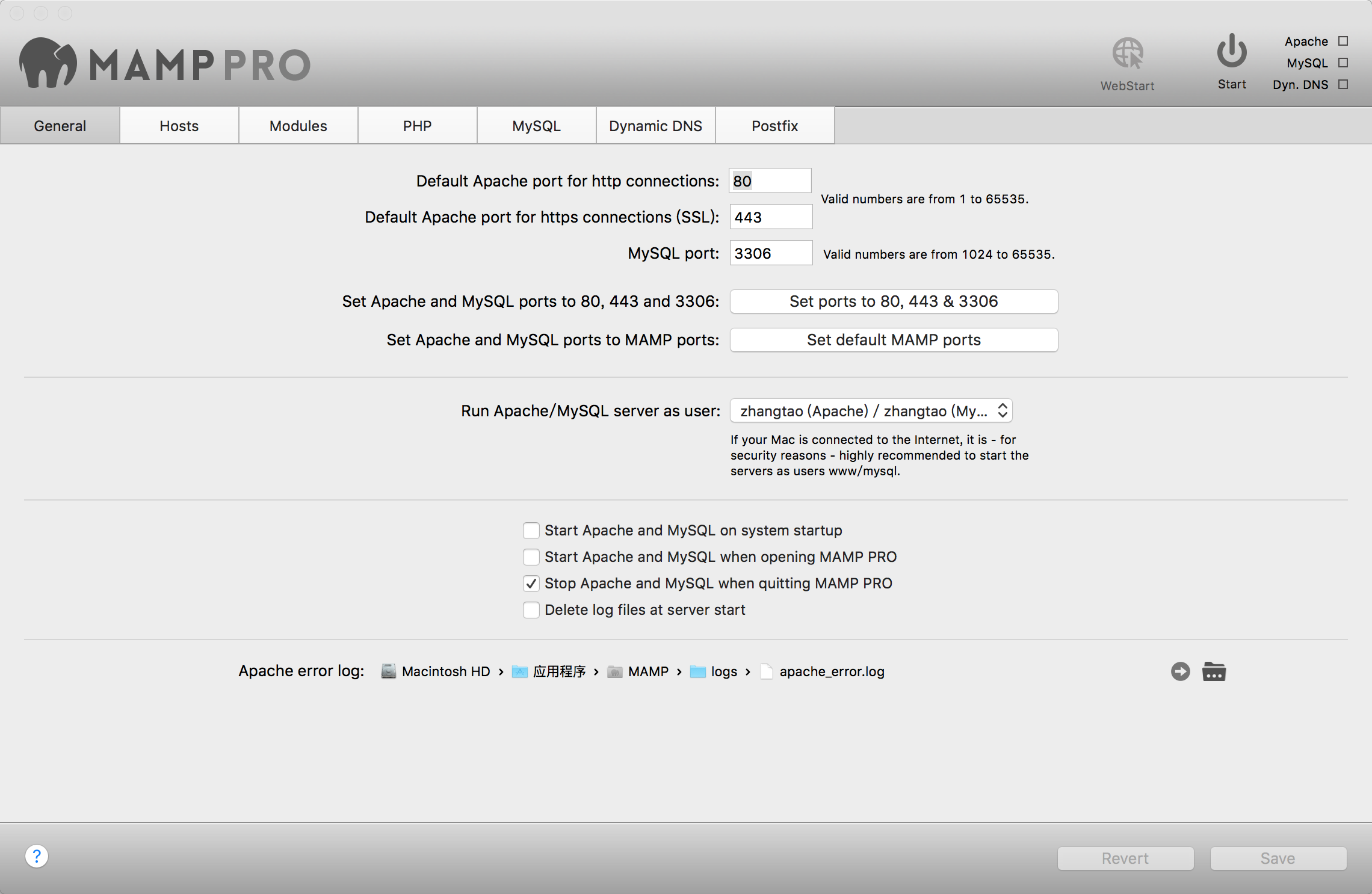The height and width of the screenshot is (894, 1372).
Task: Click the 应用程序 folder in log path
Action: pyautogui.click(x=549, y=671)
